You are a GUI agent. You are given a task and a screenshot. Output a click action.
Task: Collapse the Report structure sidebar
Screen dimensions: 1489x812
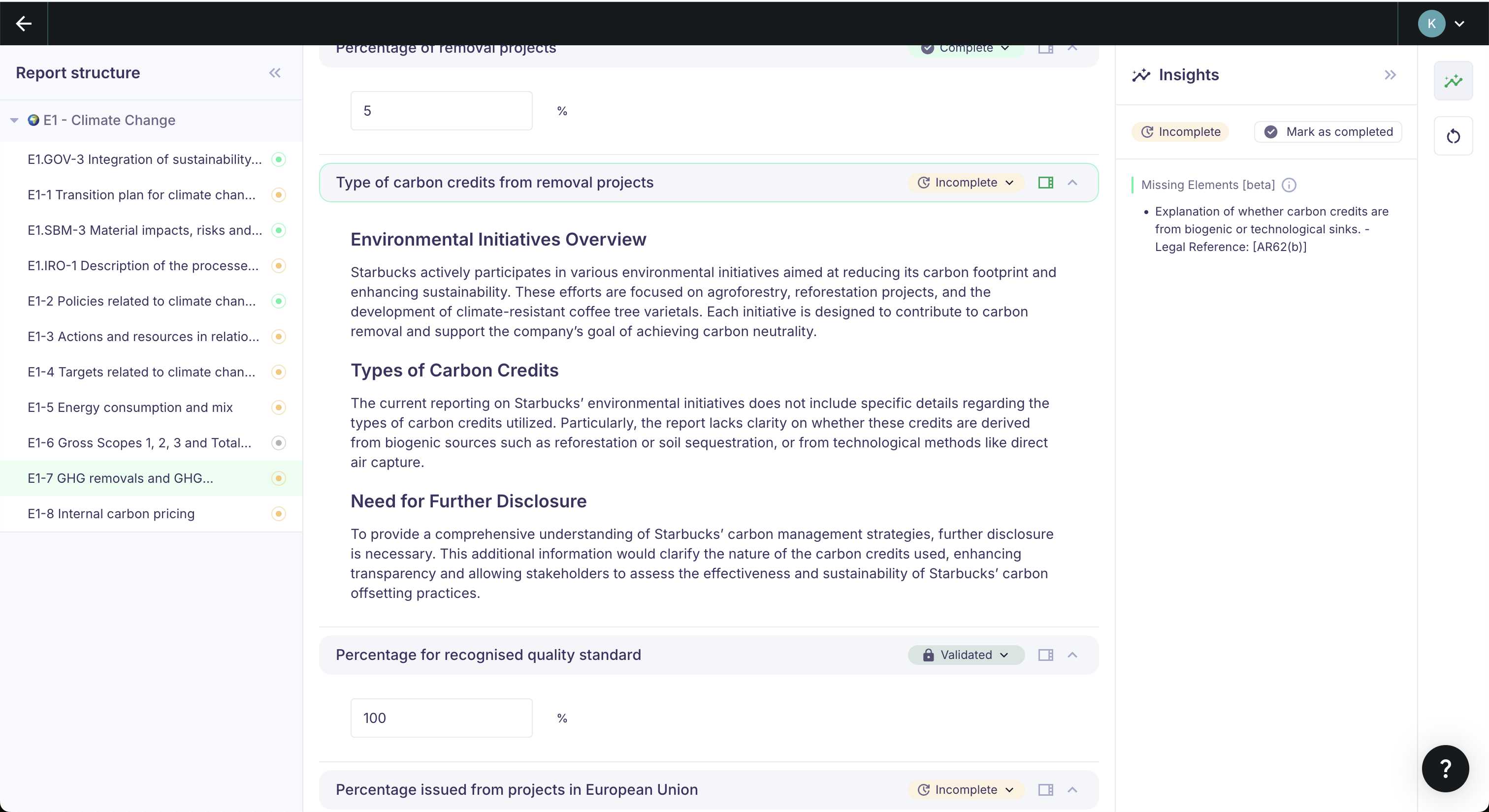275,73
